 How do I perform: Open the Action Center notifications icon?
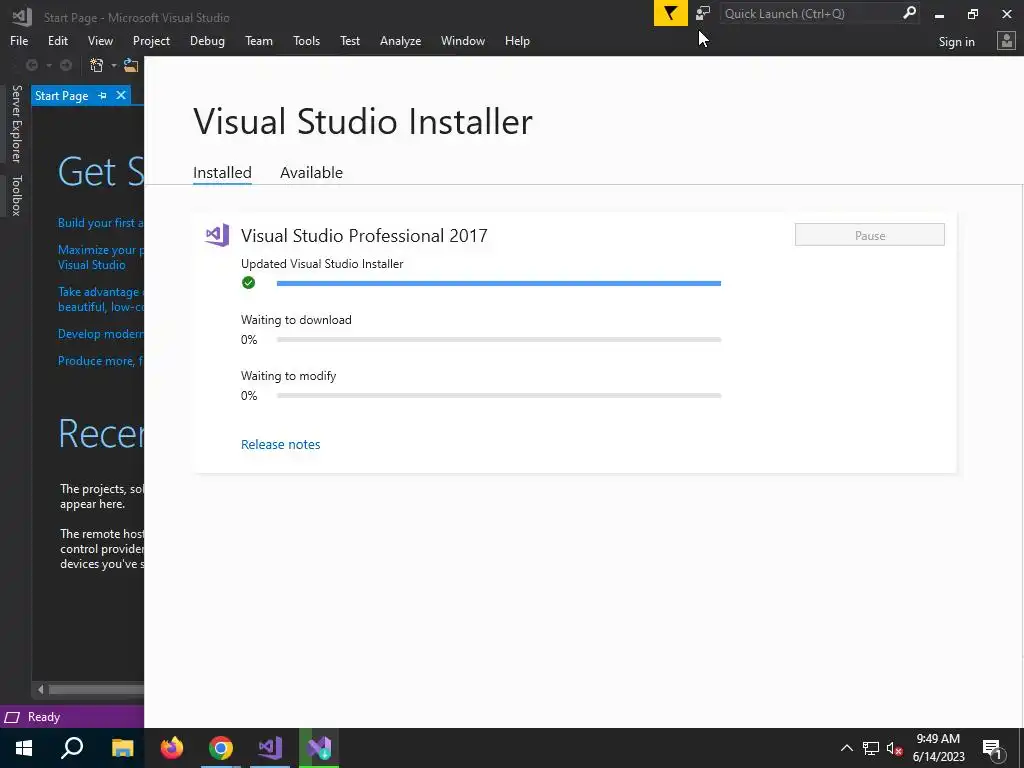coord(992,749)
